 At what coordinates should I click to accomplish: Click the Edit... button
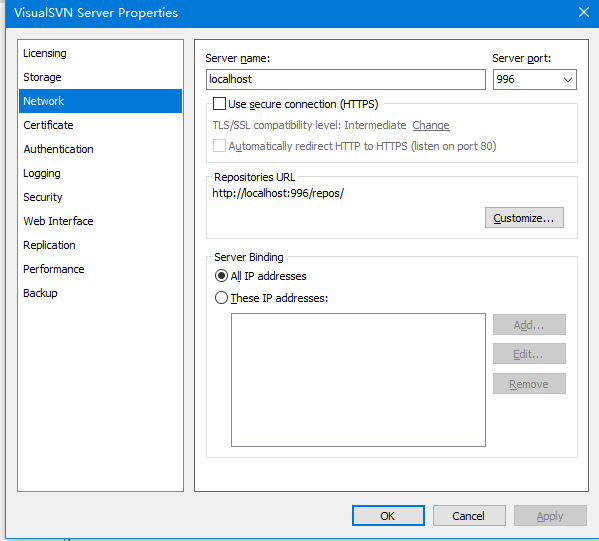point(529,354)
